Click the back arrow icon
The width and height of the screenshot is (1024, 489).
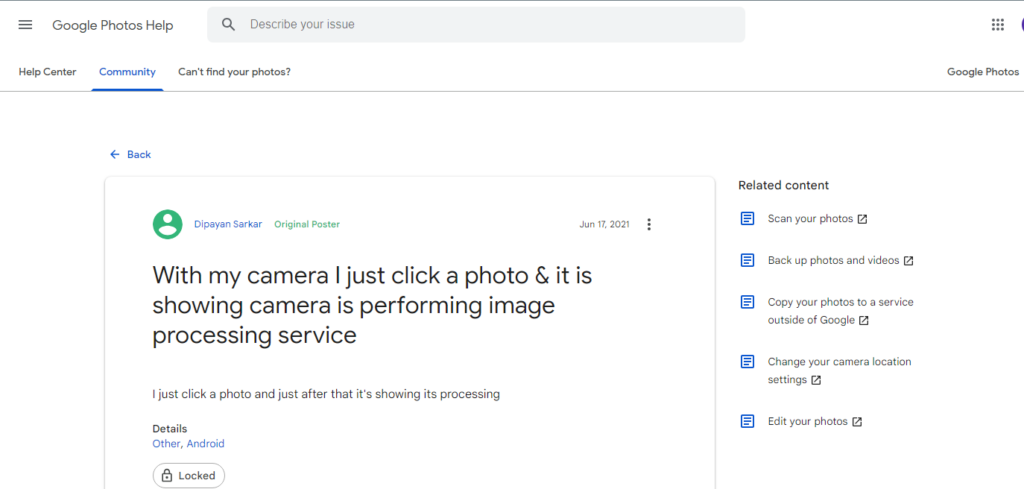tap(115, 154)
